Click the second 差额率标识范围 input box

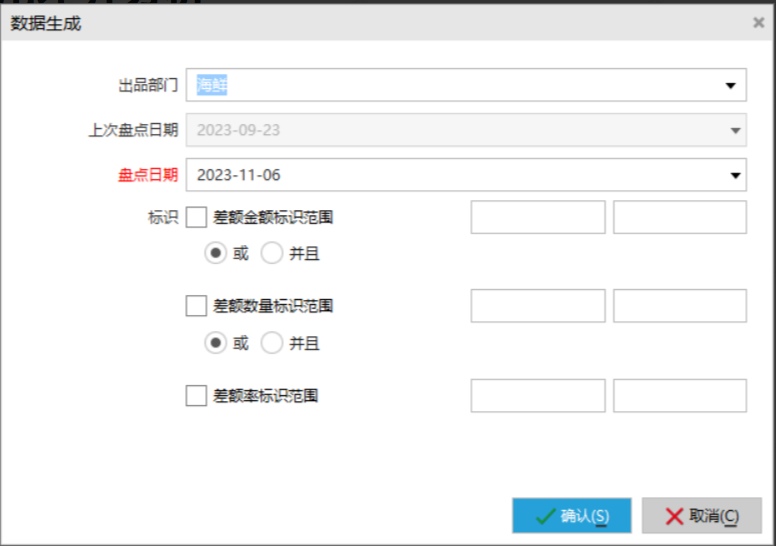[x=680, y=396]
